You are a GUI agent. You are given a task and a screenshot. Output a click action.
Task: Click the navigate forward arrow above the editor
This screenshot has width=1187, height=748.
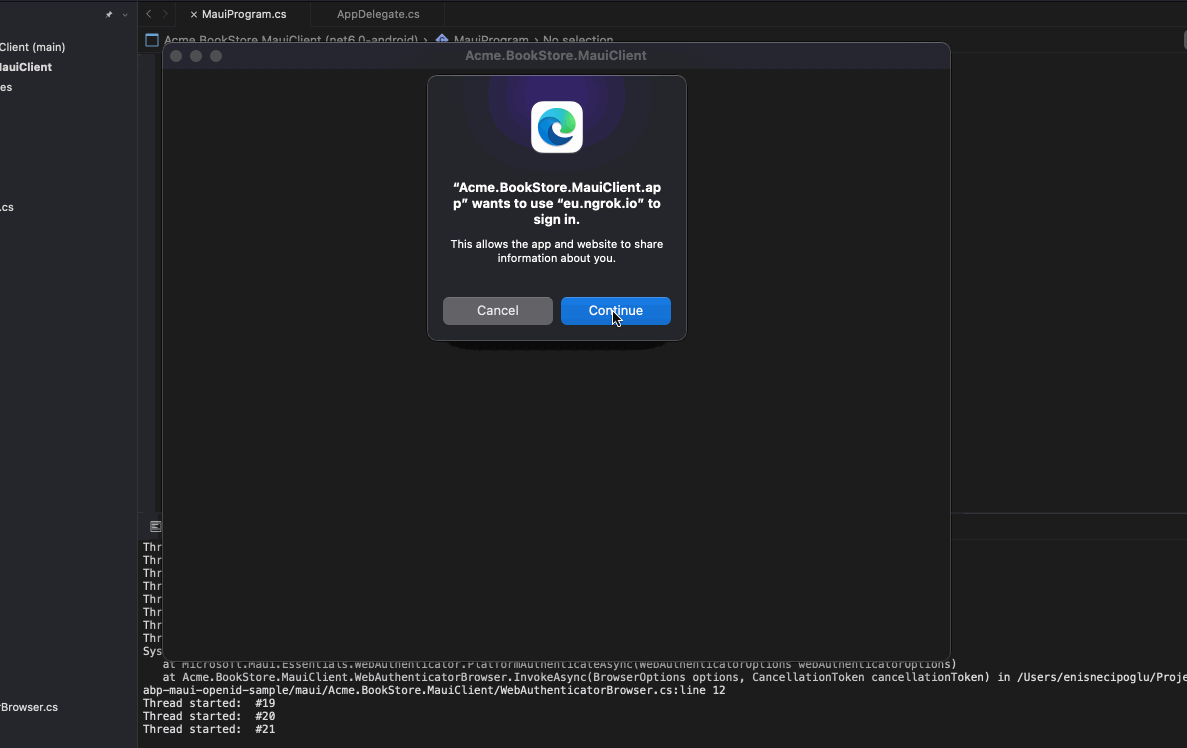(165, 14)
